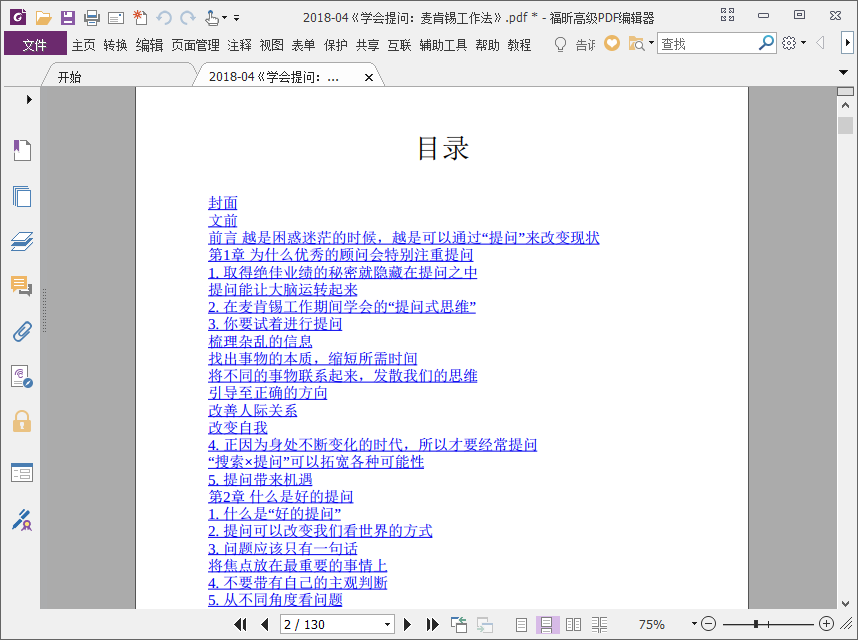Undo the last action
Screen dimensions: 858x640
pyautogui.click(x=164, y=18)
